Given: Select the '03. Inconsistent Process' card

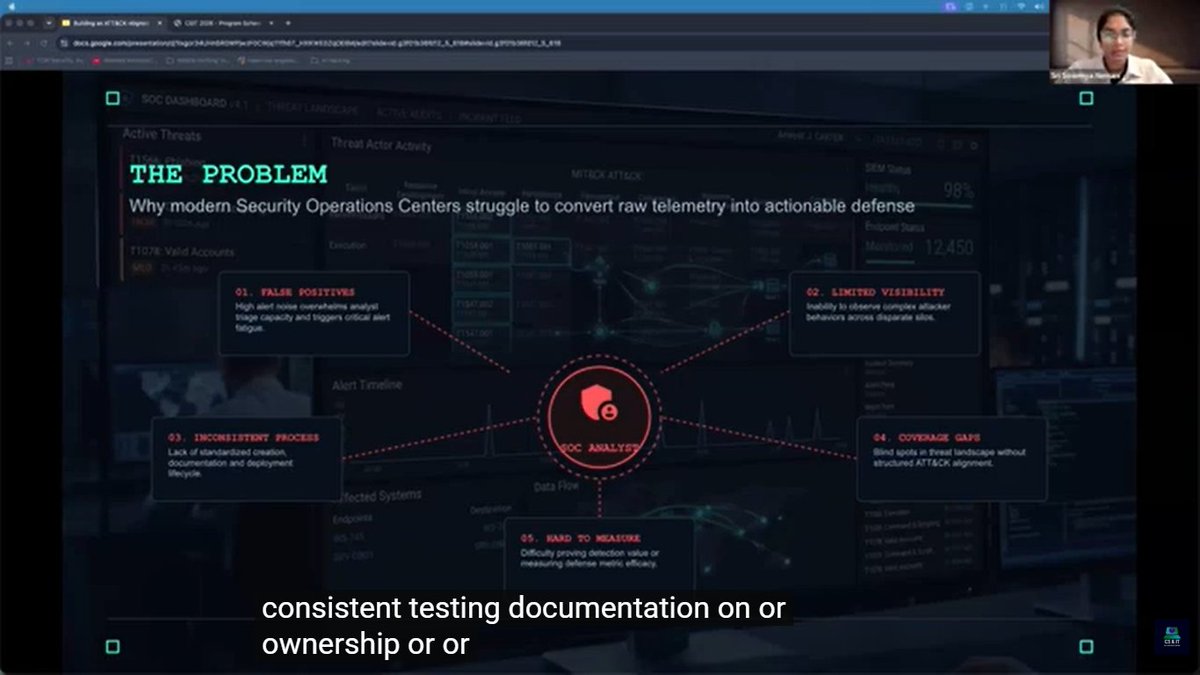Looking at the screenshot, I should point(247,459).
